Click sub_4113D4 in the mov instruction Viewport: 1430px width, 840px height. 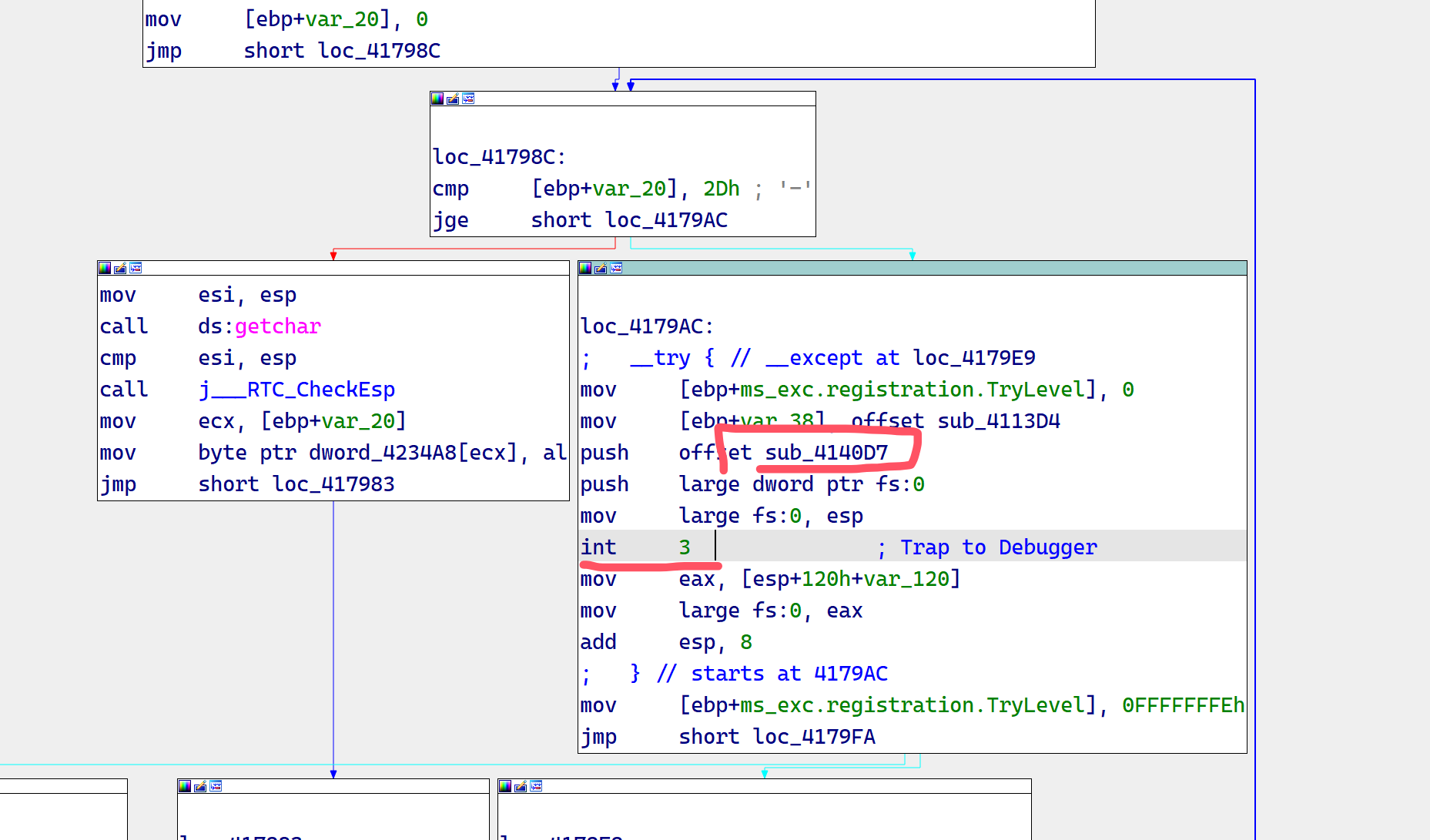click(999, 421)
